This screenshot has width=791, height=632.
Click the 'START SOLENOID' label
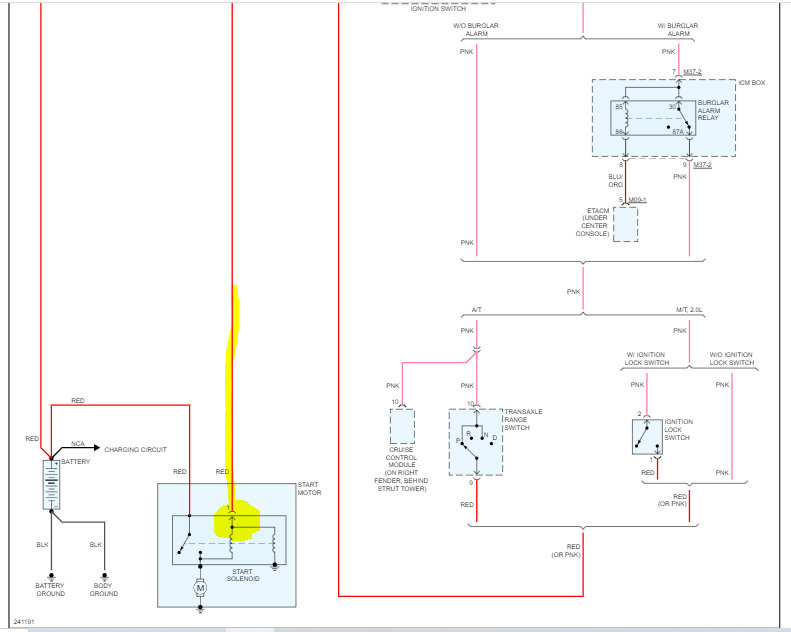(x=243, y=575)
